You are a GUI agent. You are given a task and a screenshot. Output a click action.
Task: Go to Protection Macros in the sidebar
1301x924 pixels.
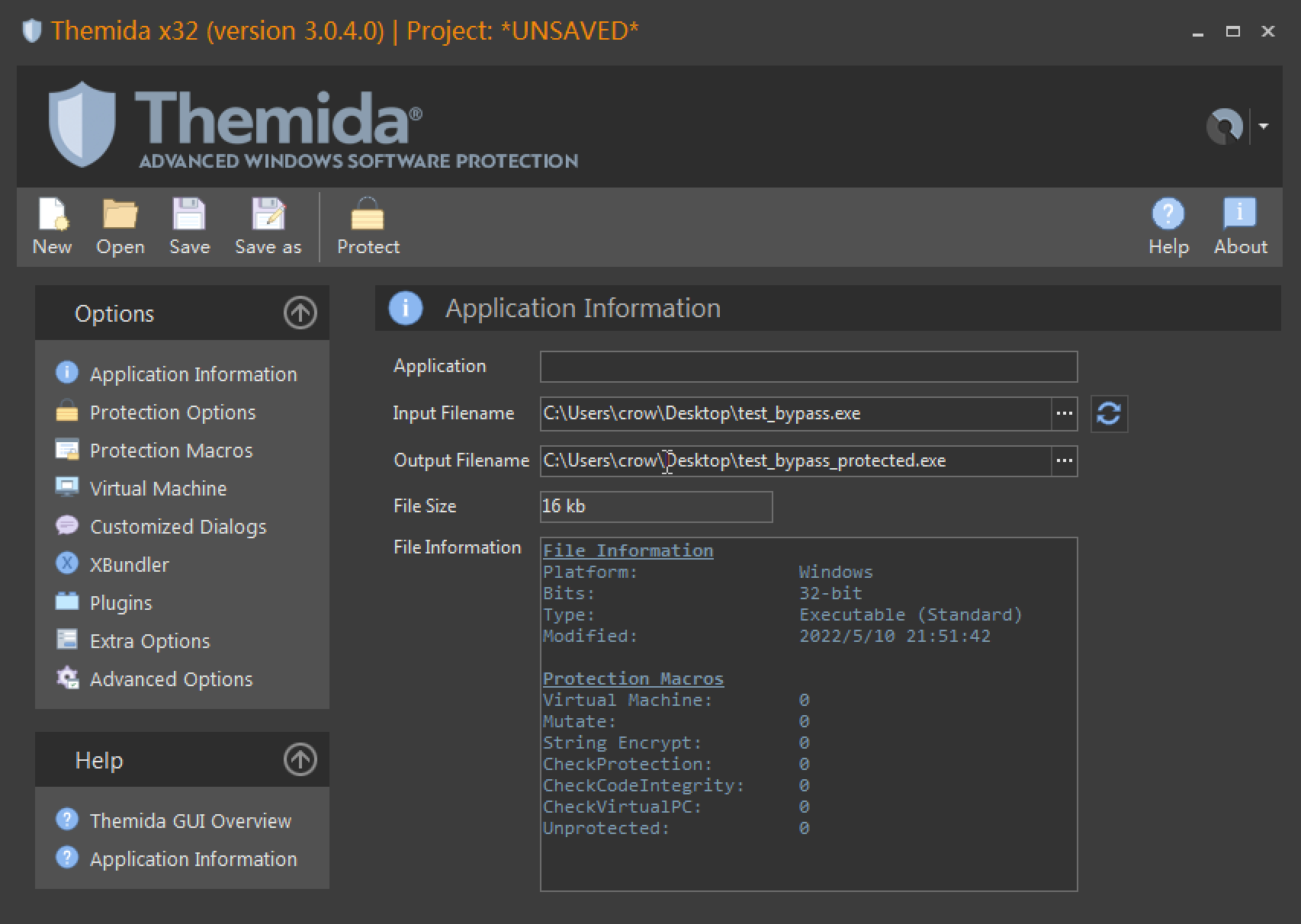155,450
